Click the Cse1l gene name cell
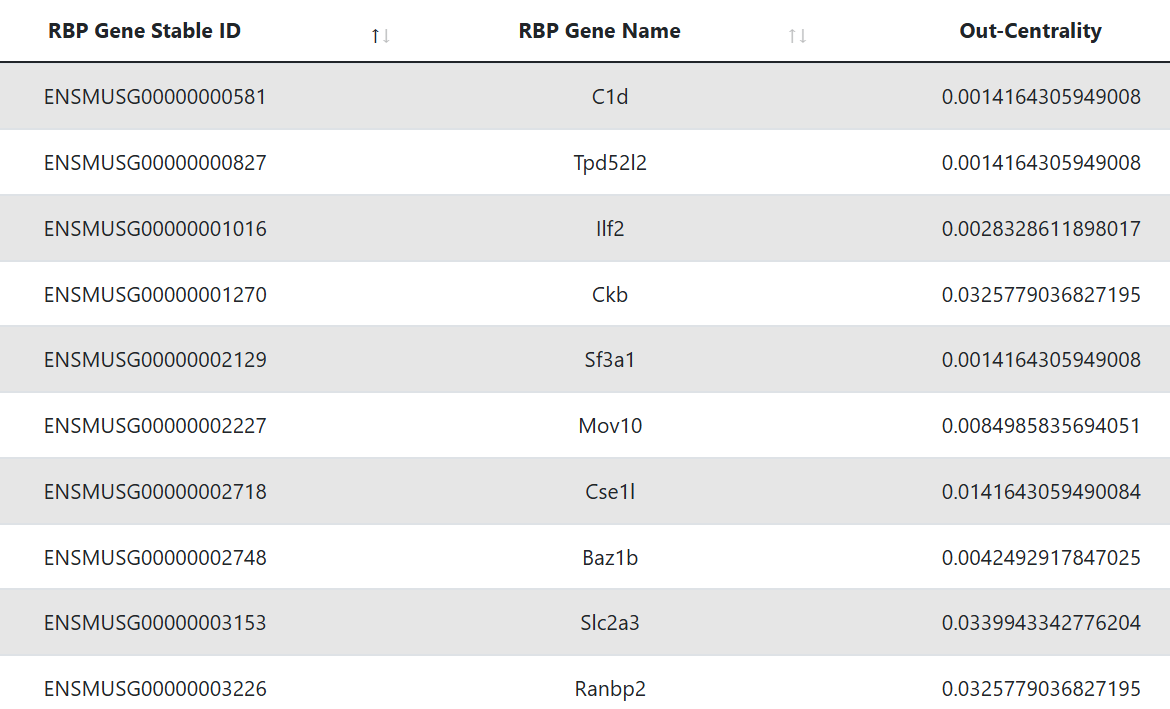Viewport: 1170px width, 709px height. pyautogui.click(x=610, y=492)
